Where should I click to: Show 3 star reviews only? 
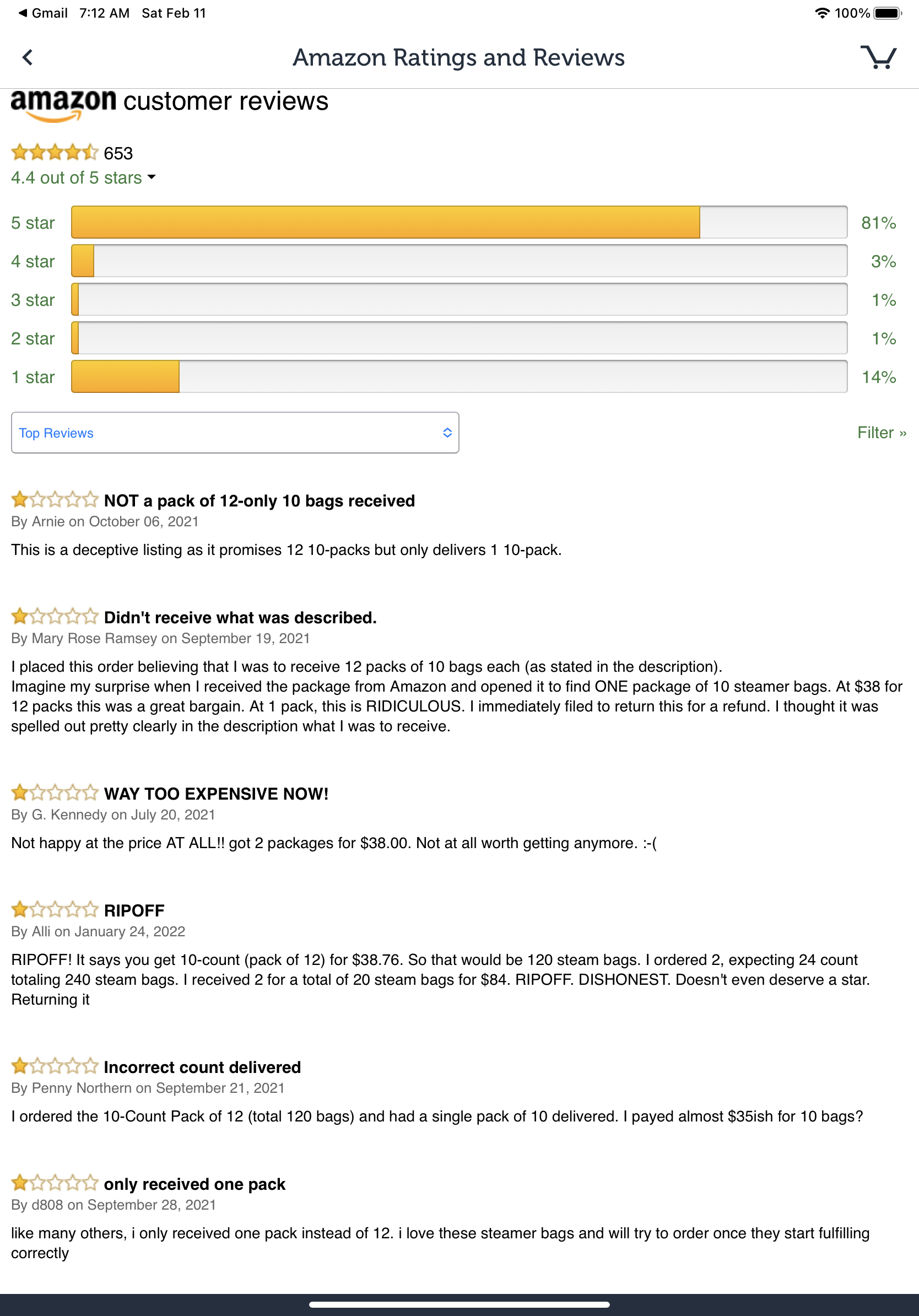point(33,300)
